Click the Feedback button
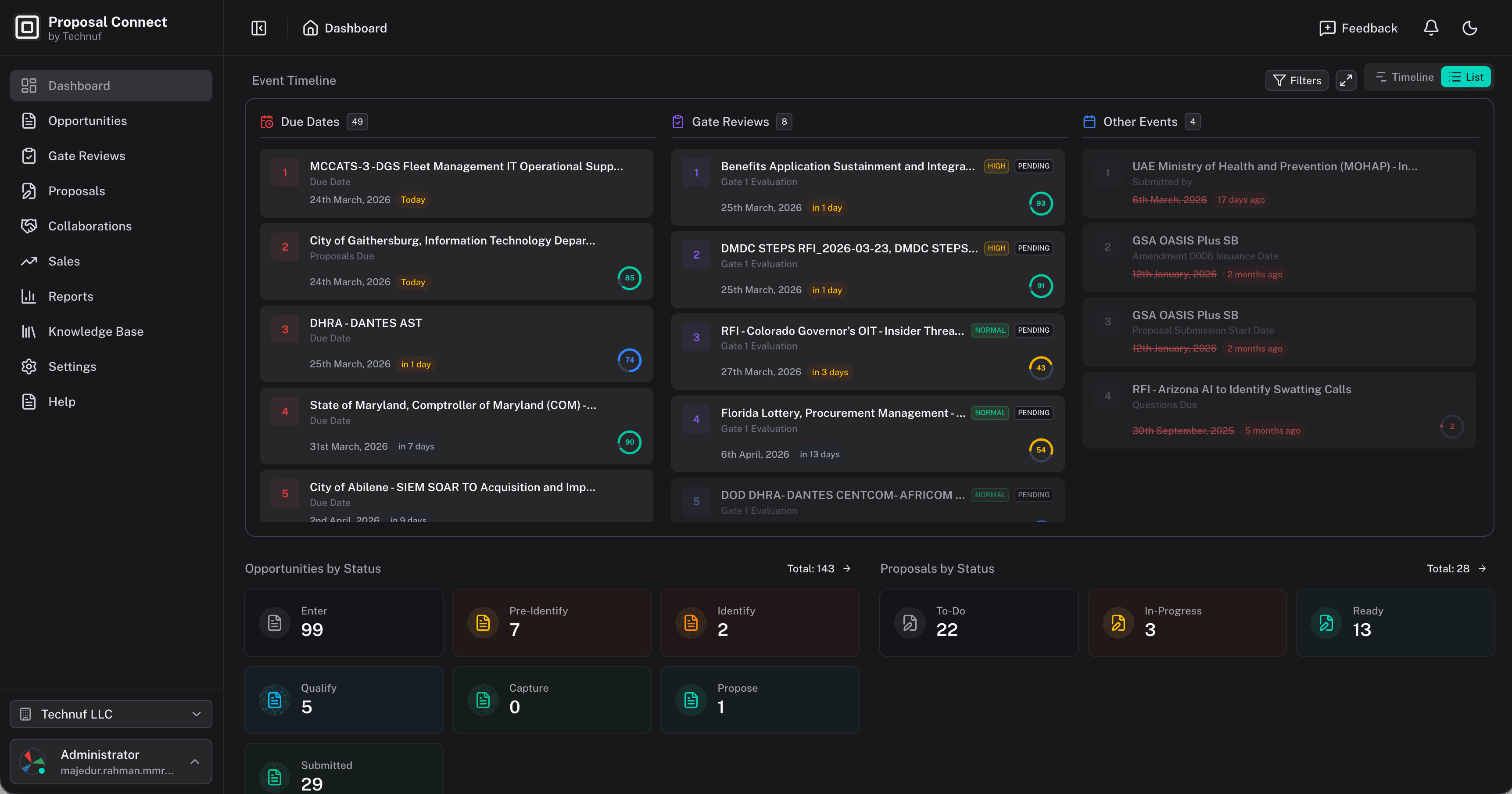 pyautogui.click(x=1358, y=28)
